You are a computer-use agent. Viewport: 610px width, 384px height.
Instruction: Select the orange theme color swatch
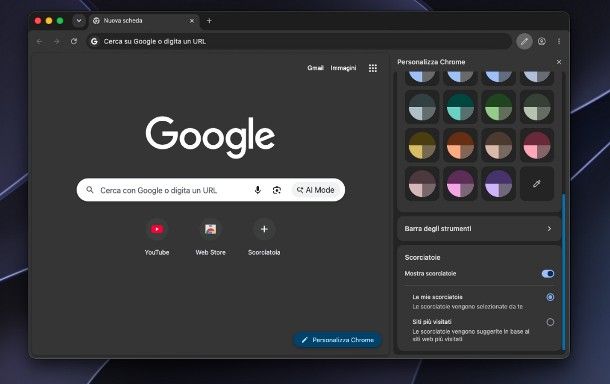460,145
